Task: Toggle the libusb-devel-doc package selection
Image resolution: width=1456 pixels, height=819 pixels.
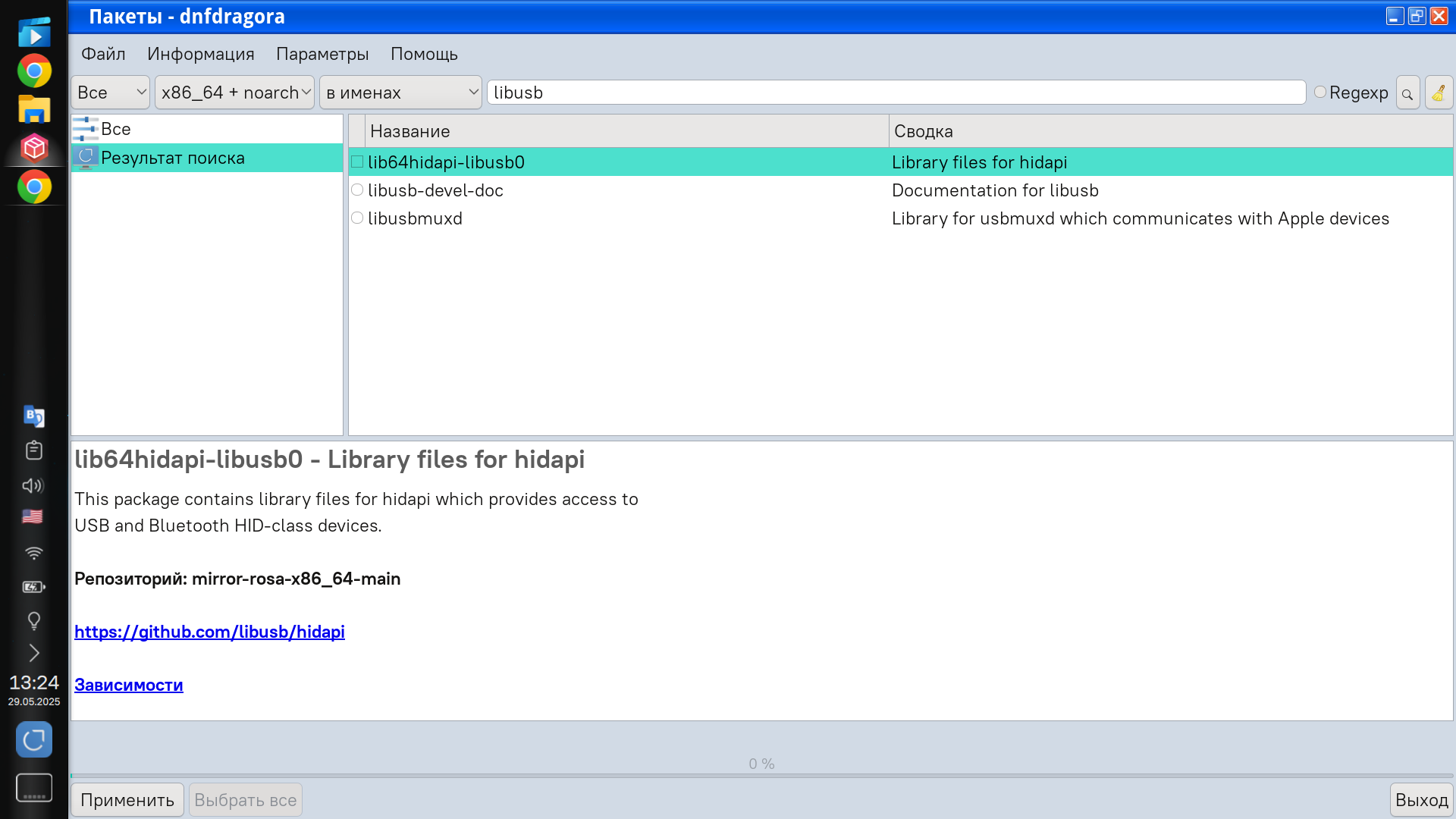Action: (x=357, y=190)
